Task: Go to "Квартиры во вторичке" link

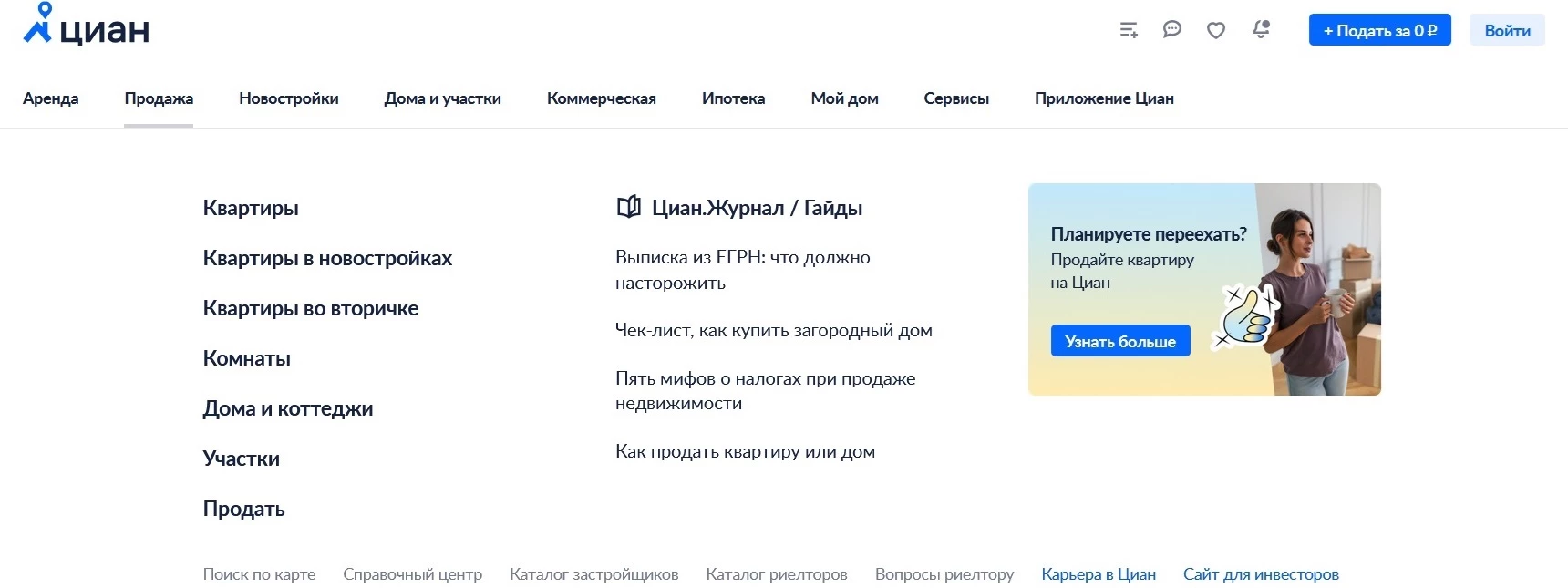Action: click(311, 308)
